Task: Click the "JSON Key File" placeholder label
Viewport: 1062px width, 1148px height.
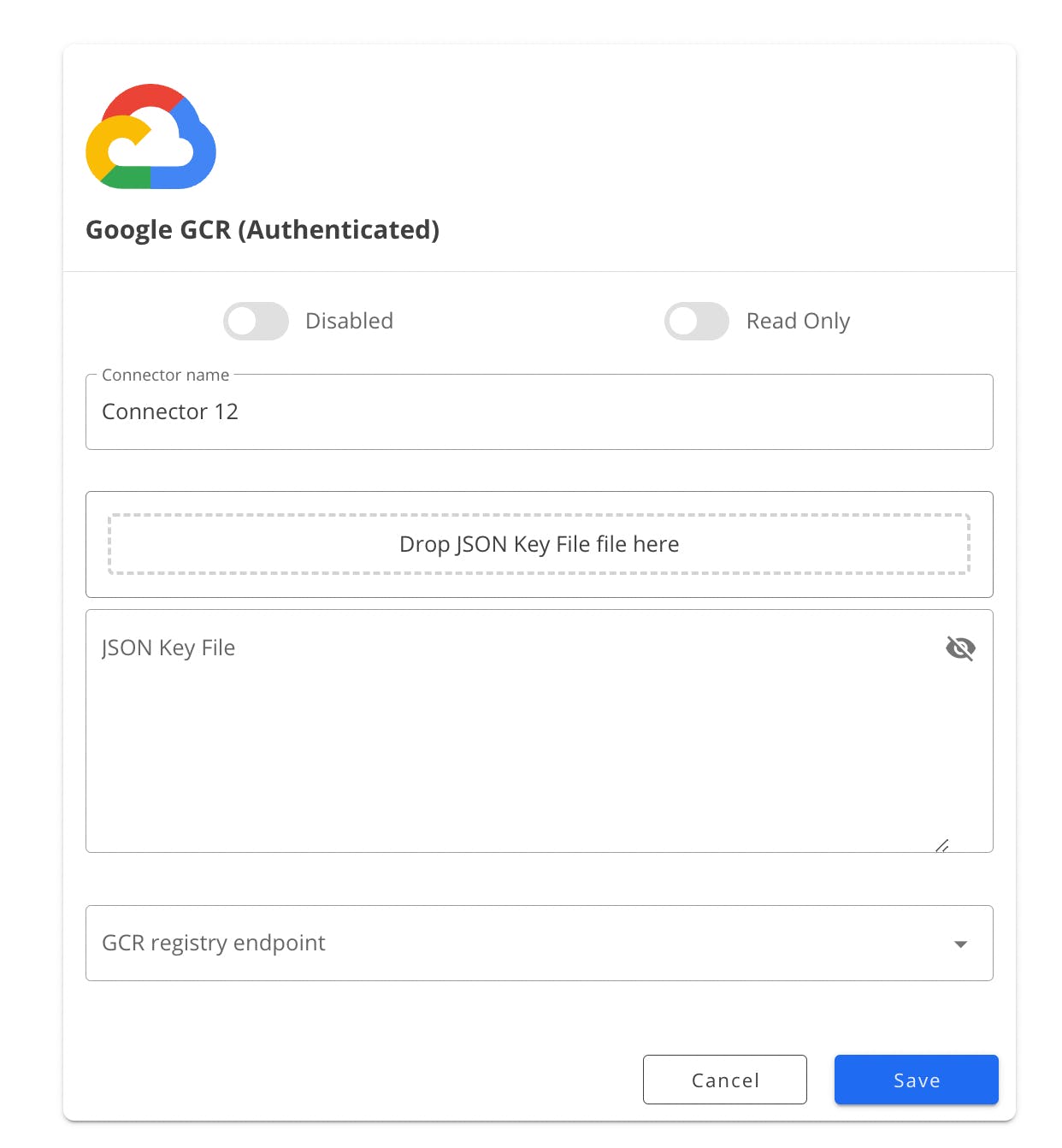Action: [168, 648]
